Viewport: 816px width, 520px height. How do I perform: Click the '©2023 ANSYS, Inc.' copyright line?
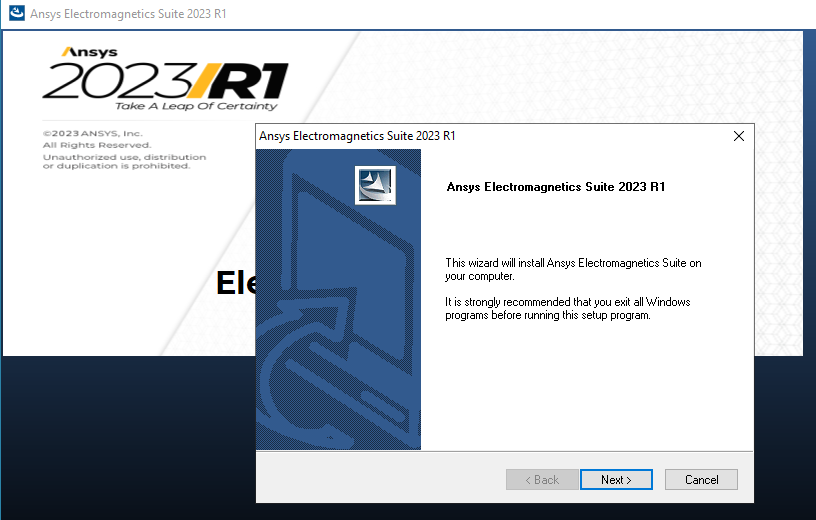[x=93, y=133]
